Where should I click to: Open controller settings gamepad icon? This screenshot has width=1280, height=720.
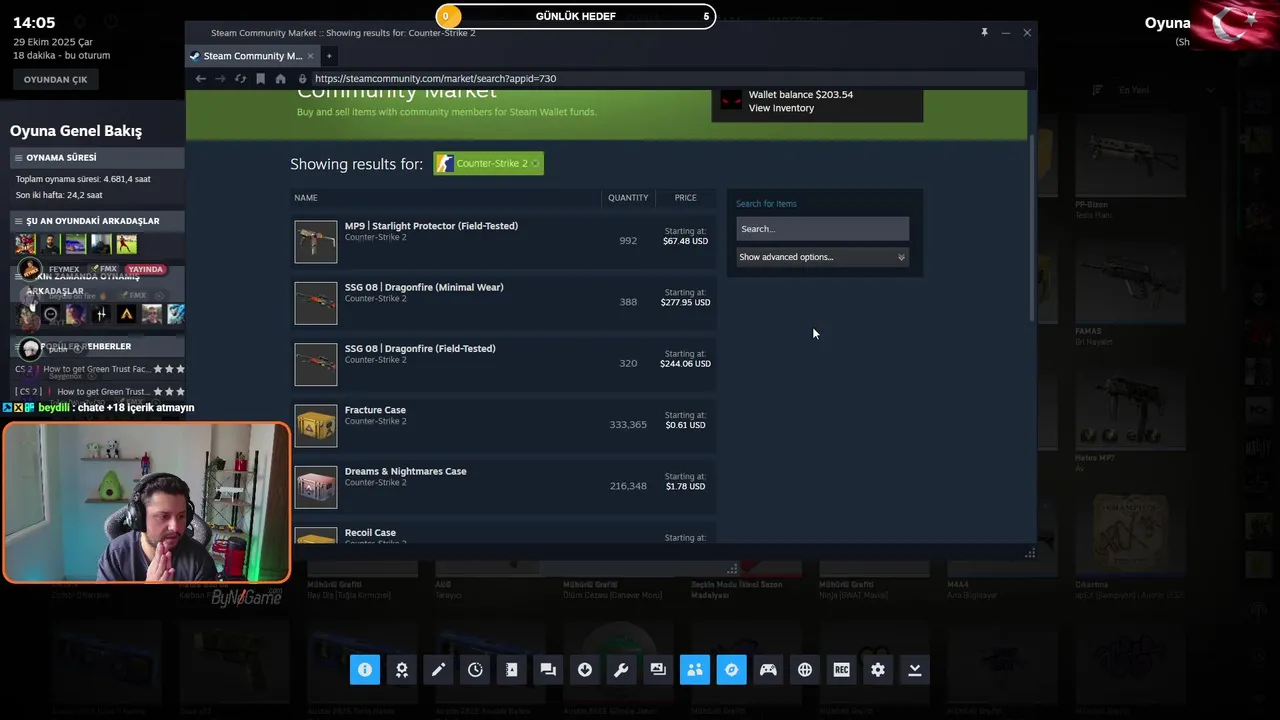tap(768, 670)
